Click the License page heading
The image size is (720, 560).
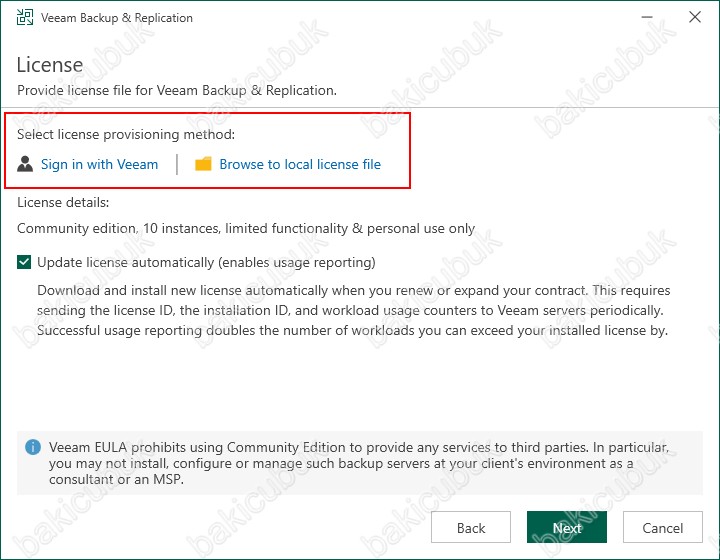(50, 65)
